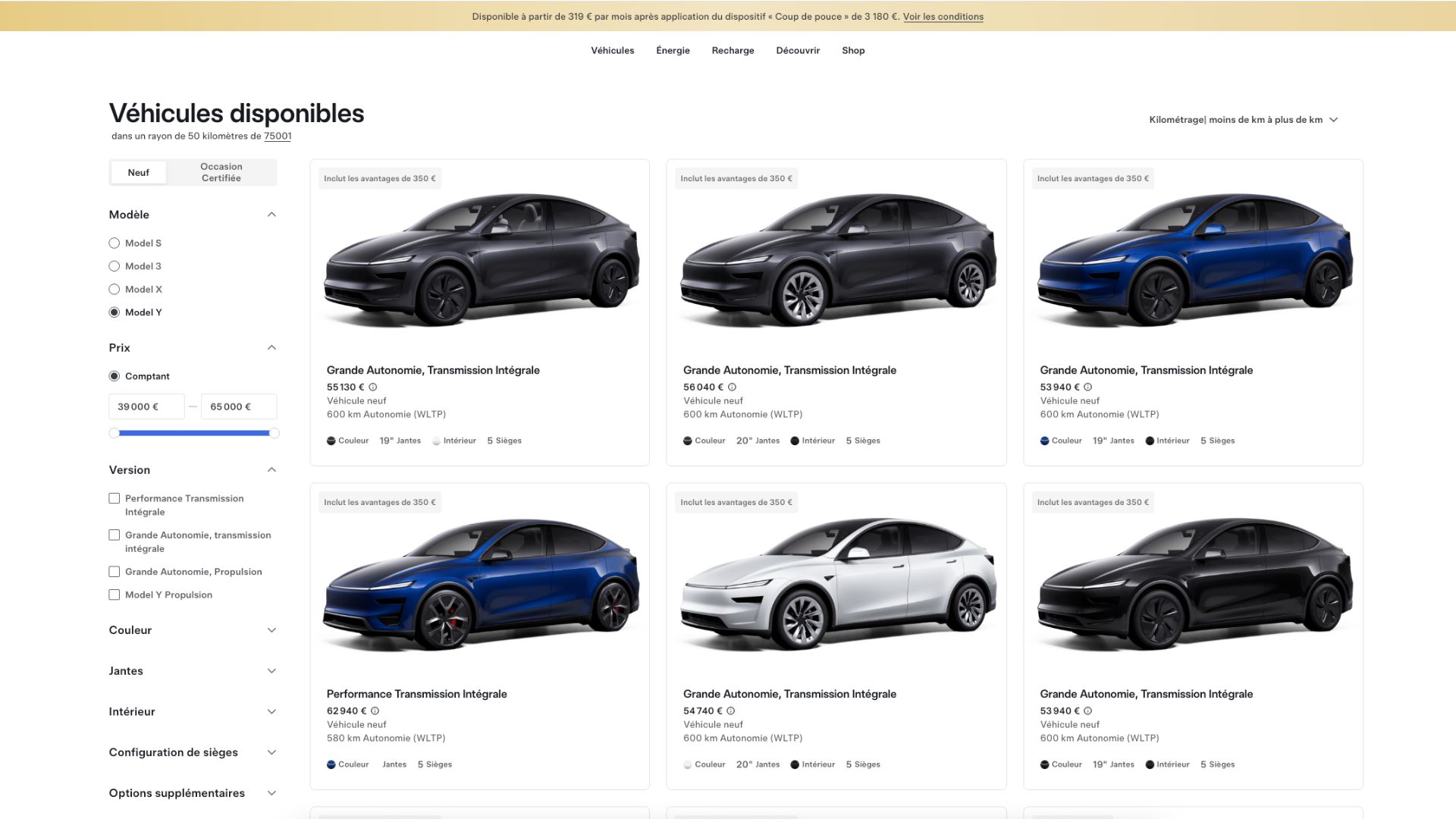The image size is (1456, 819).
Task: Open the Recharge menu
Action: [733, 51]
